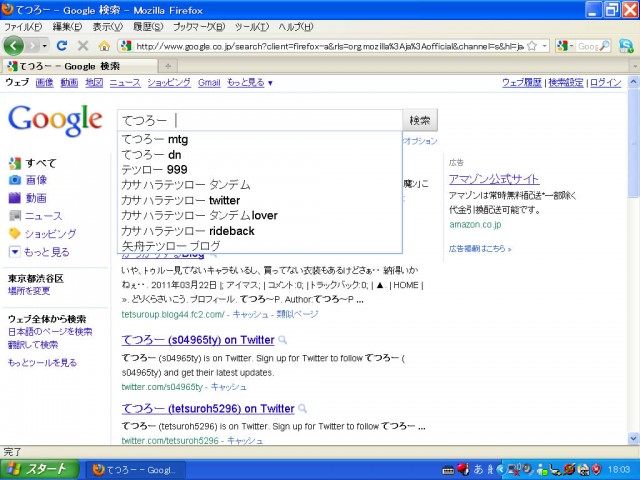Click the system tray clock 18:03
The image size is (640, 480).
(618, 470)
